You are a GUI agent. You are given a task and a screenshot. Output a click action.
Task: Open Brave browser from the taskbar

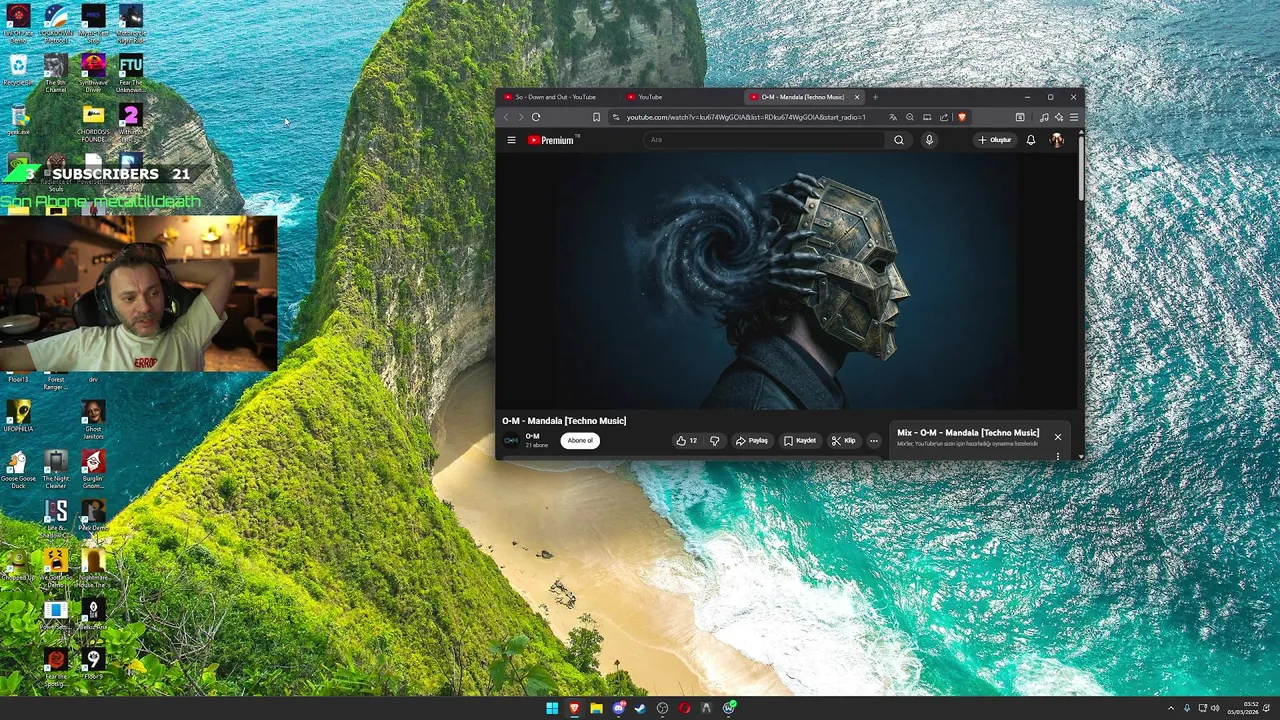[574, 708]
